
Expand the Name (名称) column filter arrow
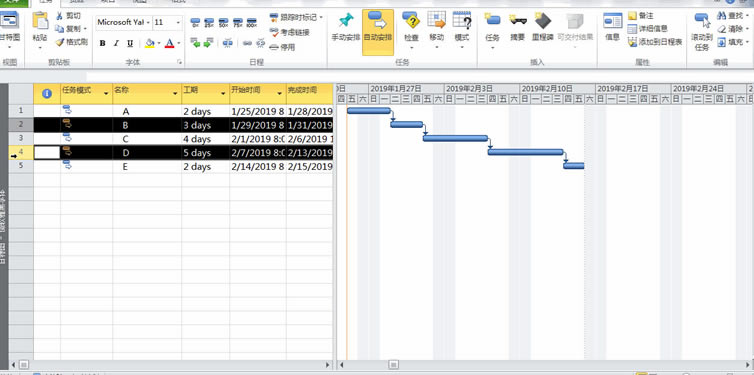point(175,93)
